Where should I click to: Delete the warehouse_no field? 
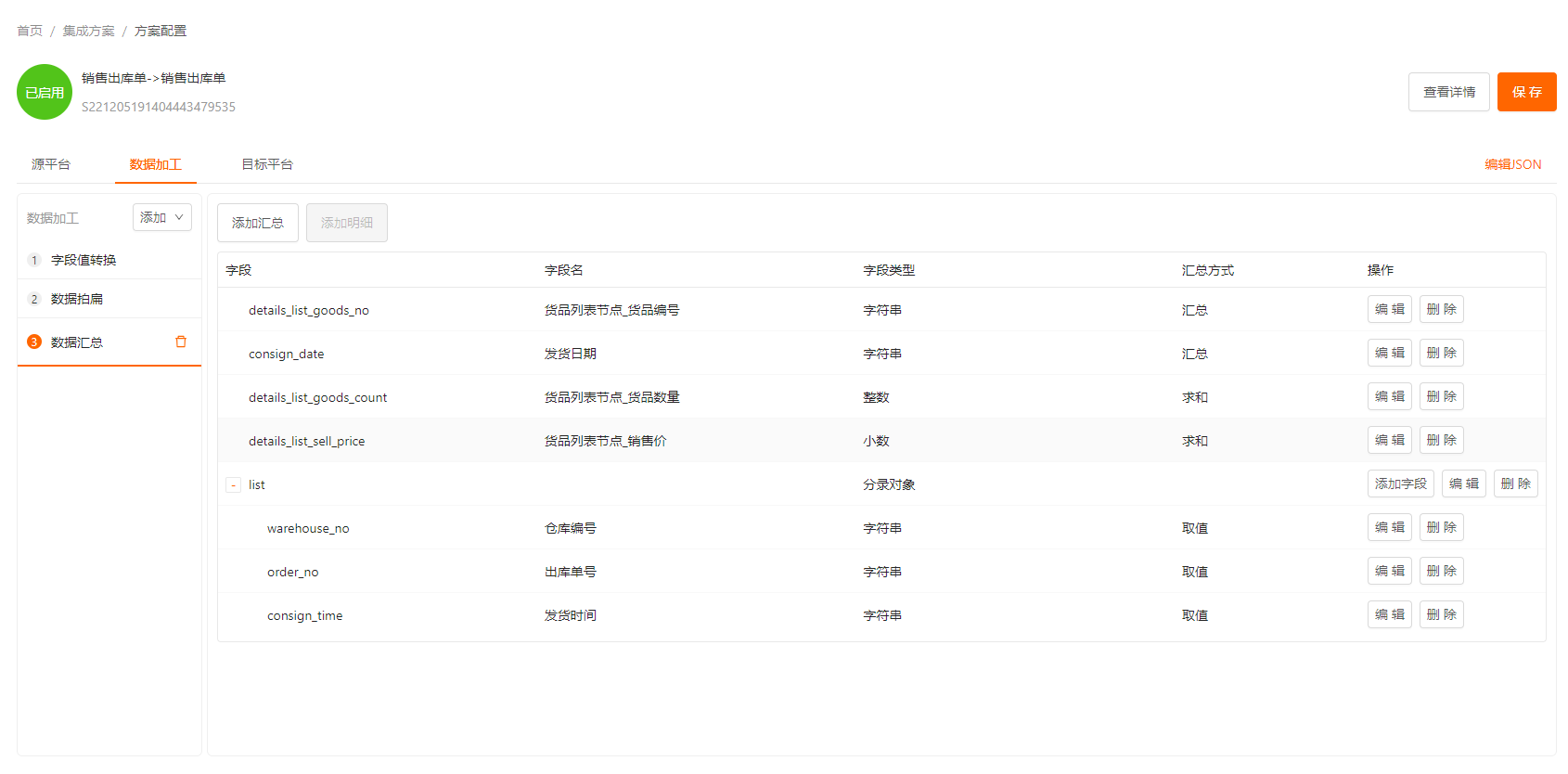point(1441,527)
